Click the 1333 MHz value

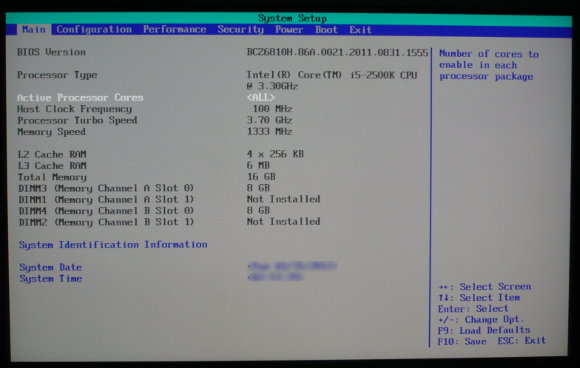tap(270, 131)
